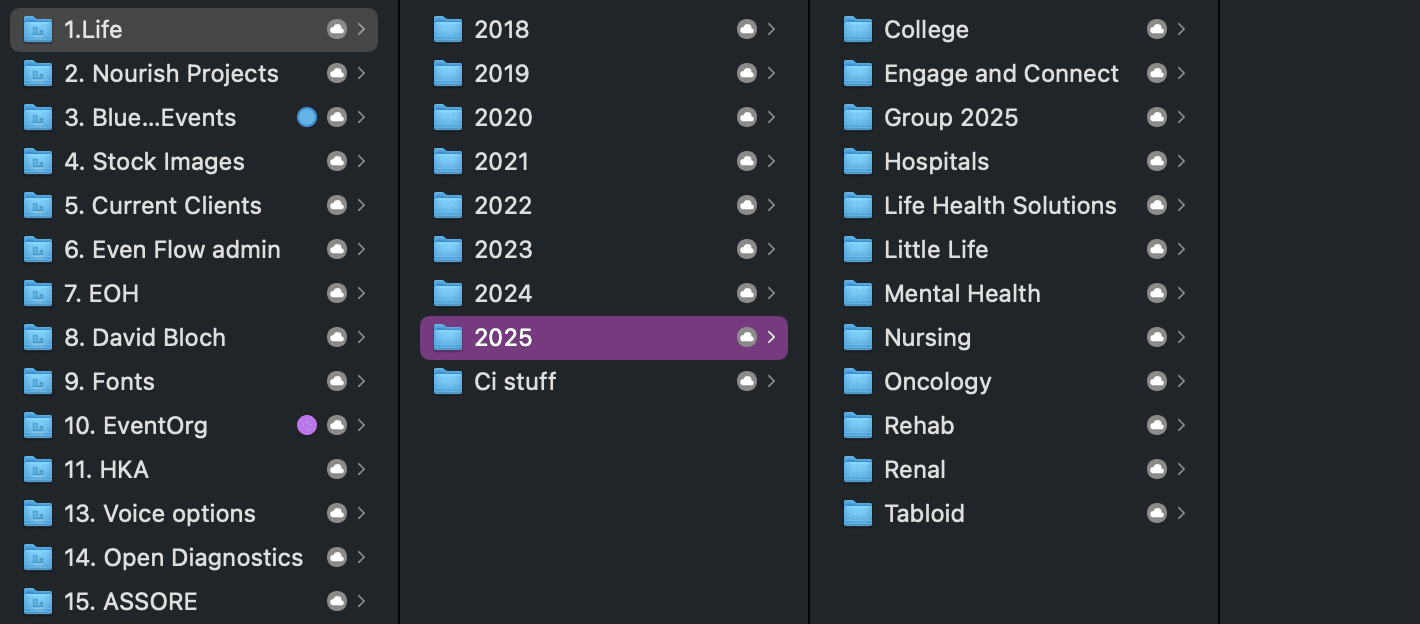
Task: Click the blue tag dot on 3. Blue...Events
Action: [x=307, y=118]
